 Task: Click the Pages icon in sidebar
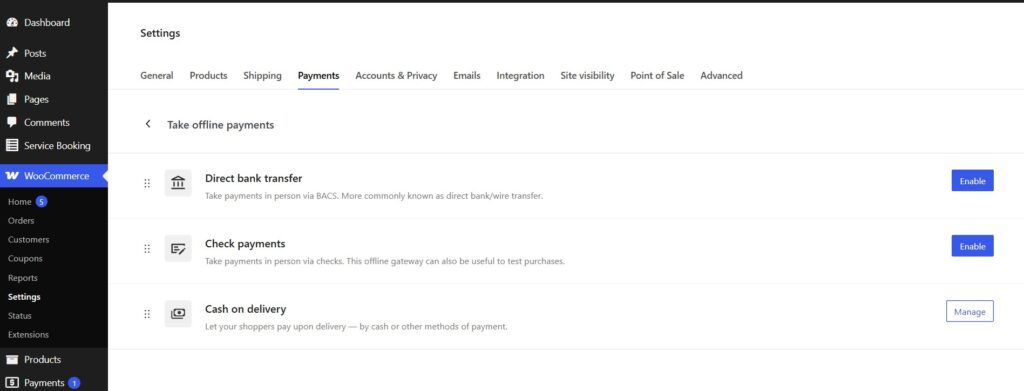(12, 99)
